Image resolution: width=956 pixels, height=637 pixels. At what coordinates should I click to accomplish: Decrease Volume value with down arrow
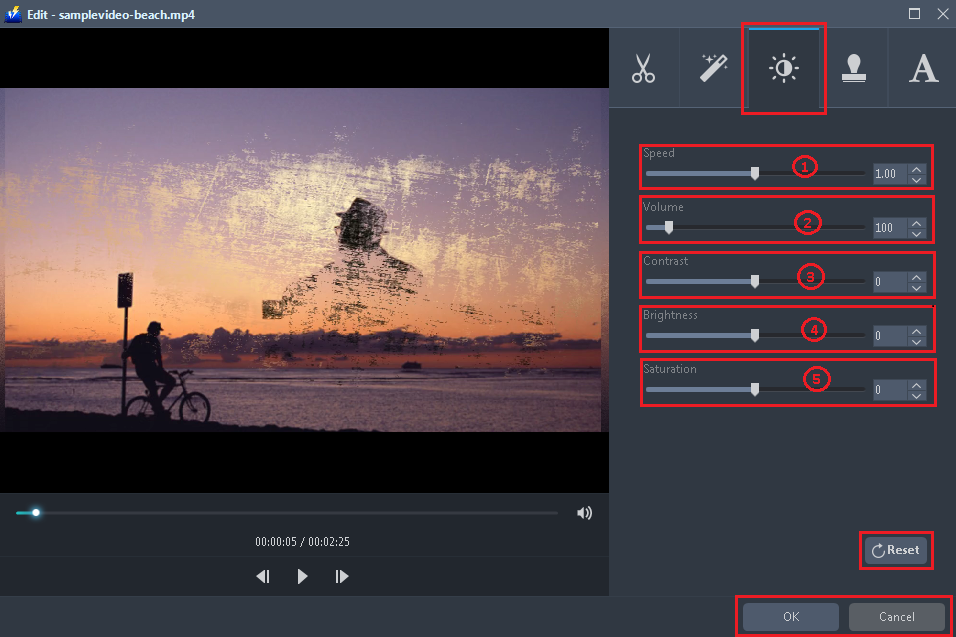[916, 234]
